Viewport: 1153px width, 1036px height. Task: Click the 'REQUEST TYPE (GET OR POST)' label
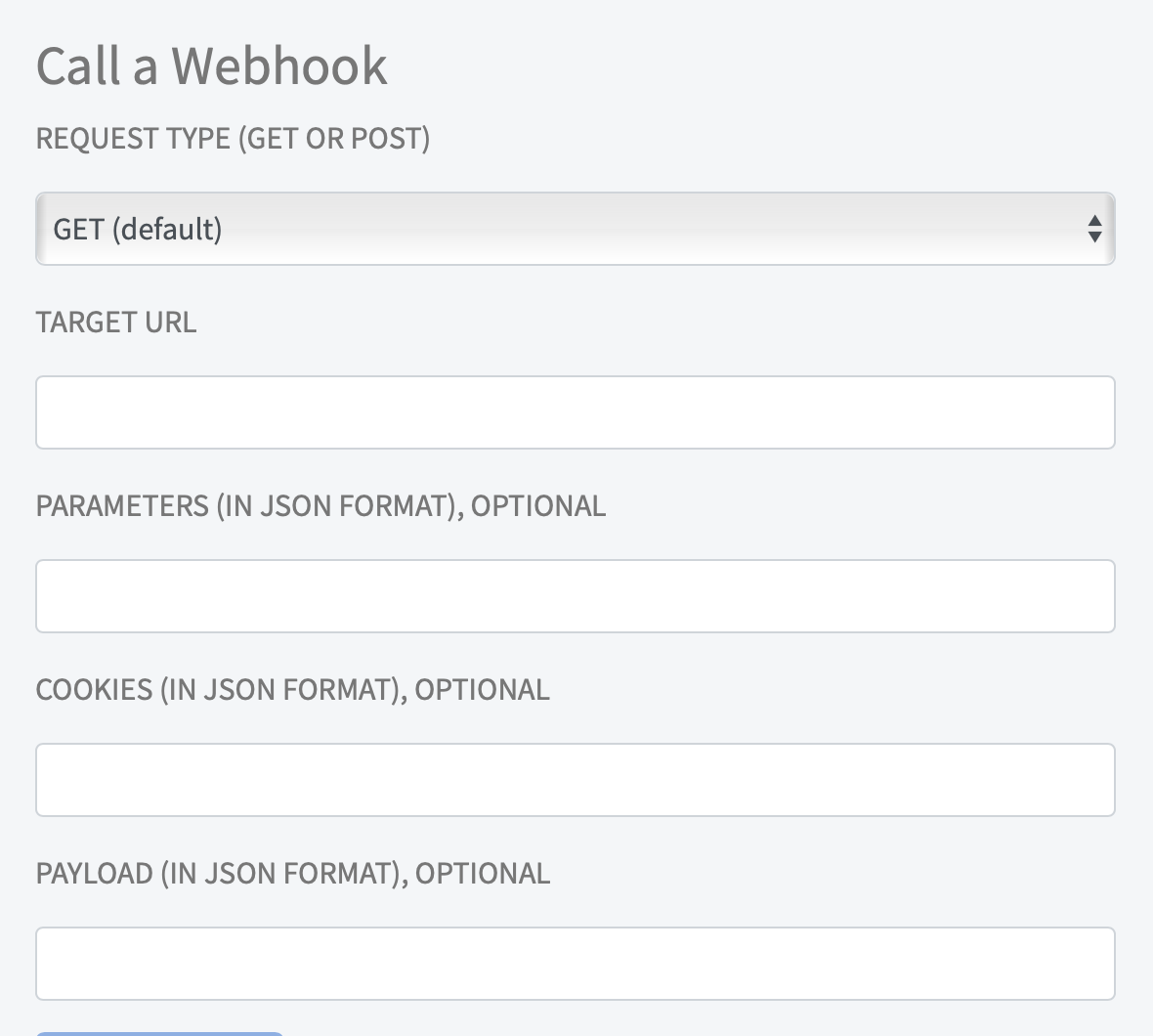pyautogui.click(x=233, y=138)
